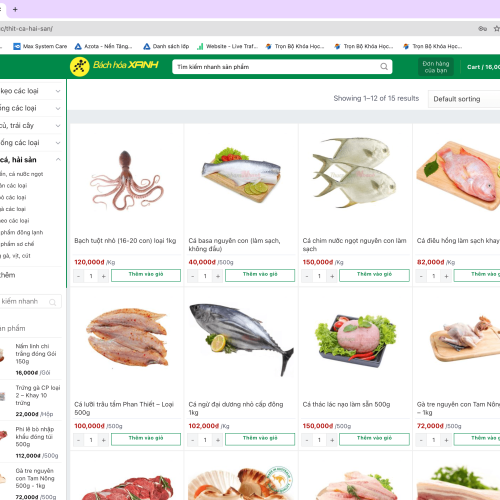Click the password key icon in address bar
Viewport: 500px width, 500px height.
pos(482,29)
